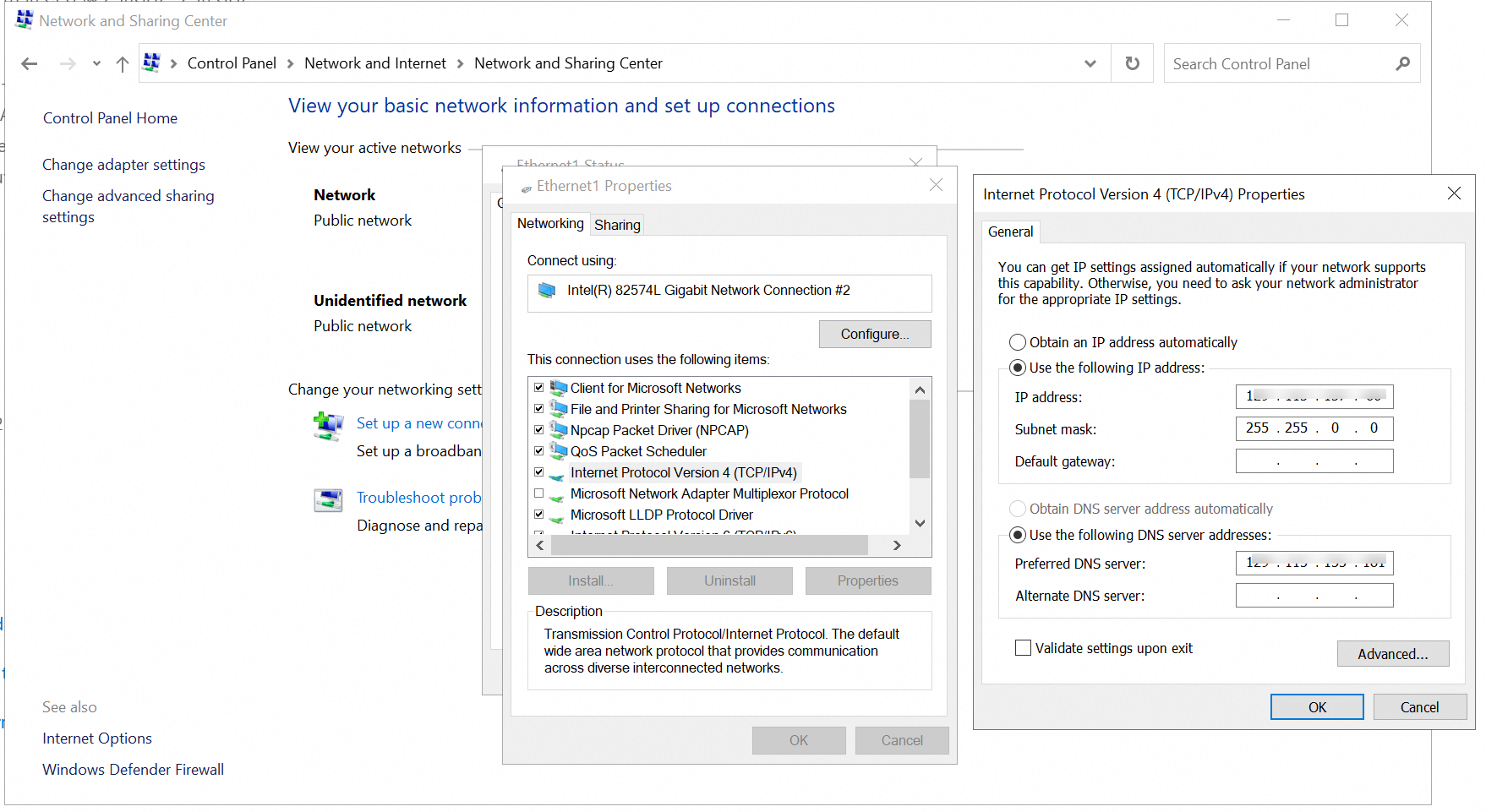
Task: Click the Install button
Action: point(591,580)
